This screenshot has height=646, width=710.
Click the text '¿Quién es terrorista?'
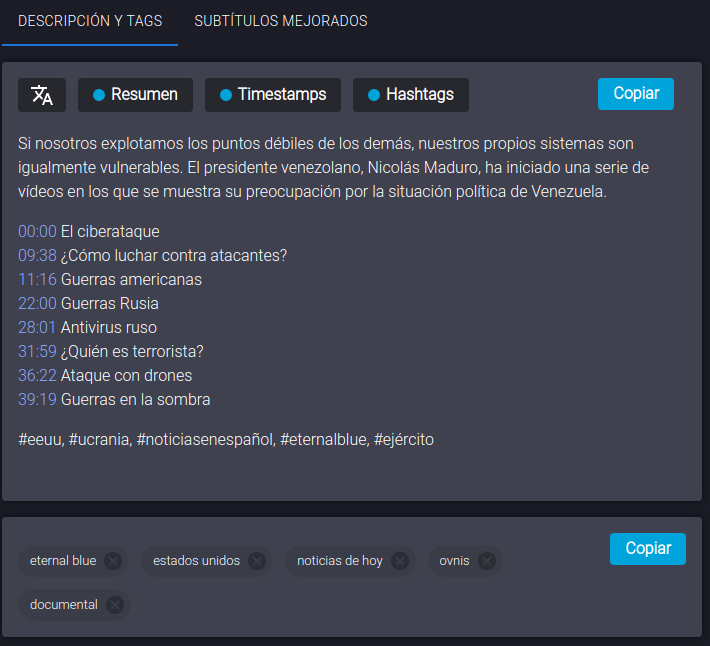pyautogui.click(x=132, y=352)
